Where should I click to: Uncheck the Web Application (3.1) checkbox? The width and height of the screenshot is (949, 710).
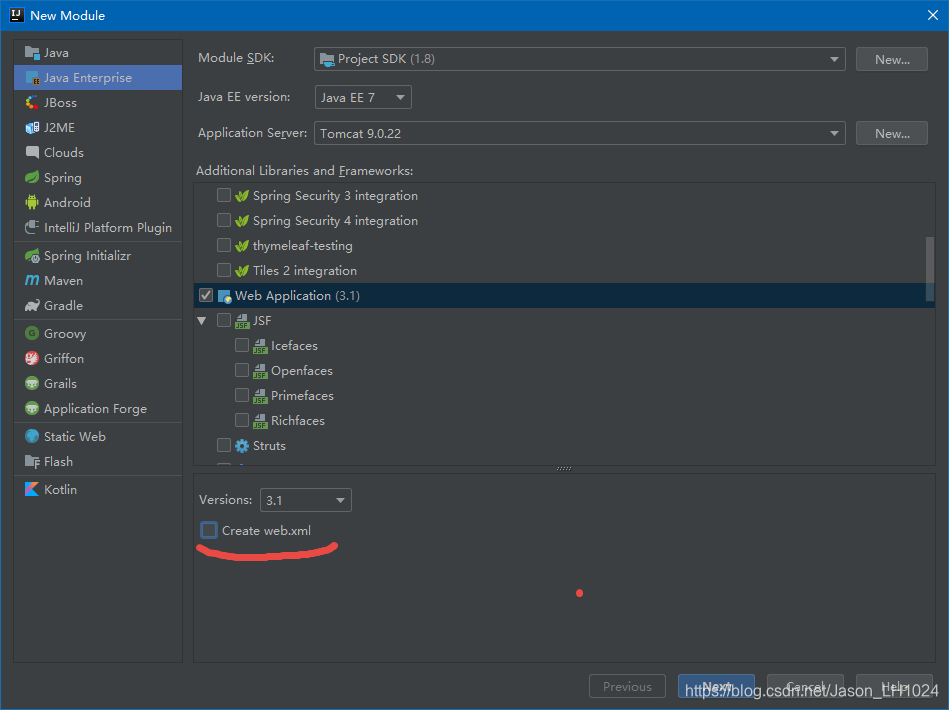tap(206, 295)
